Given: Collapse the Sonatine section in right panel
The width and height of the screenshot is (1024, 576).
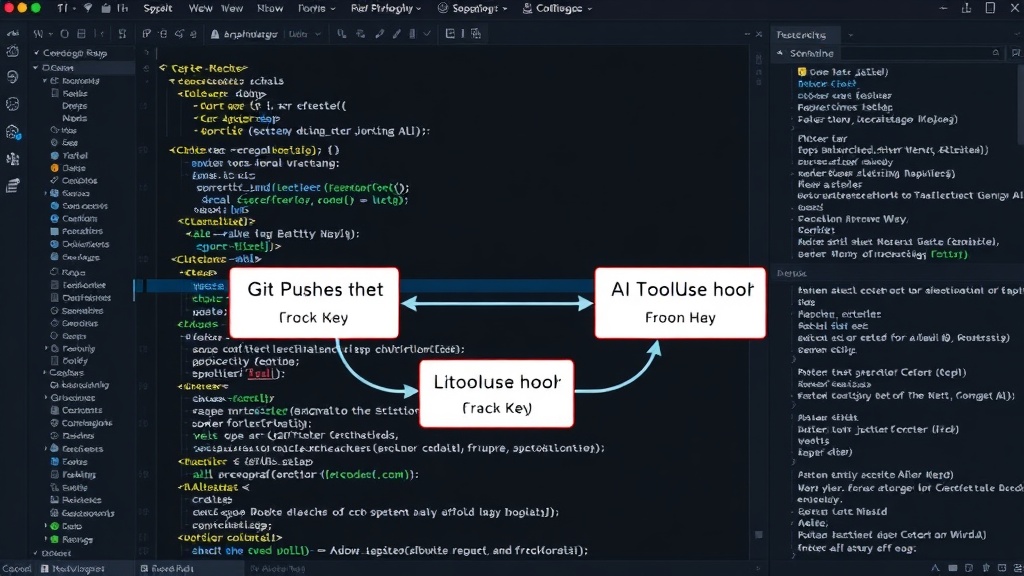Looking at the screenshot, I should coord(780,54).
